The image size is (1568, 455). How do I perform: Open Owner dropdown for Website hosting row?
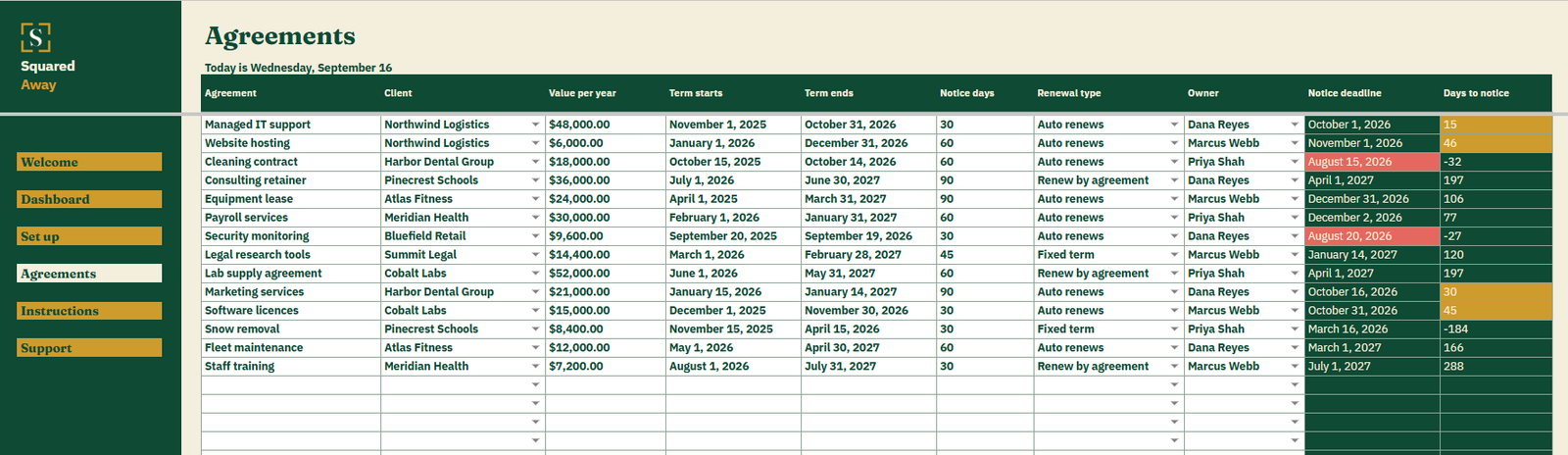click(x=1295, y=143)
